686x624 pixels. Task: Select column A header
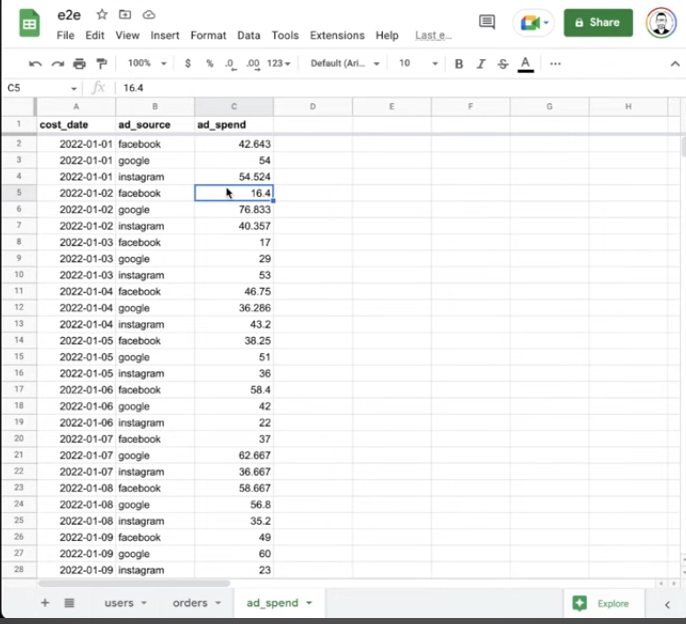[76, 107]
